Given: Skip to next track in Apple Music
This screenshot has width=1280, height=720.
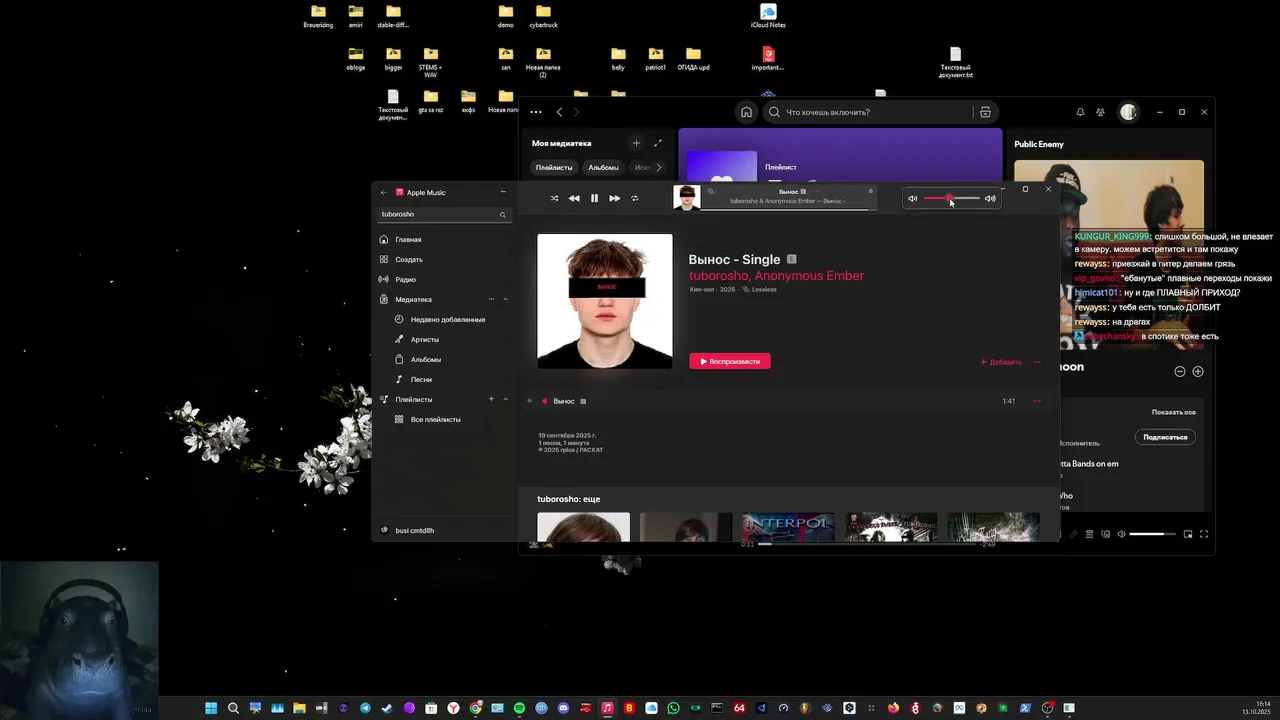Looking at the screenshot, I should pyautogui.click(x=614, y=198).
